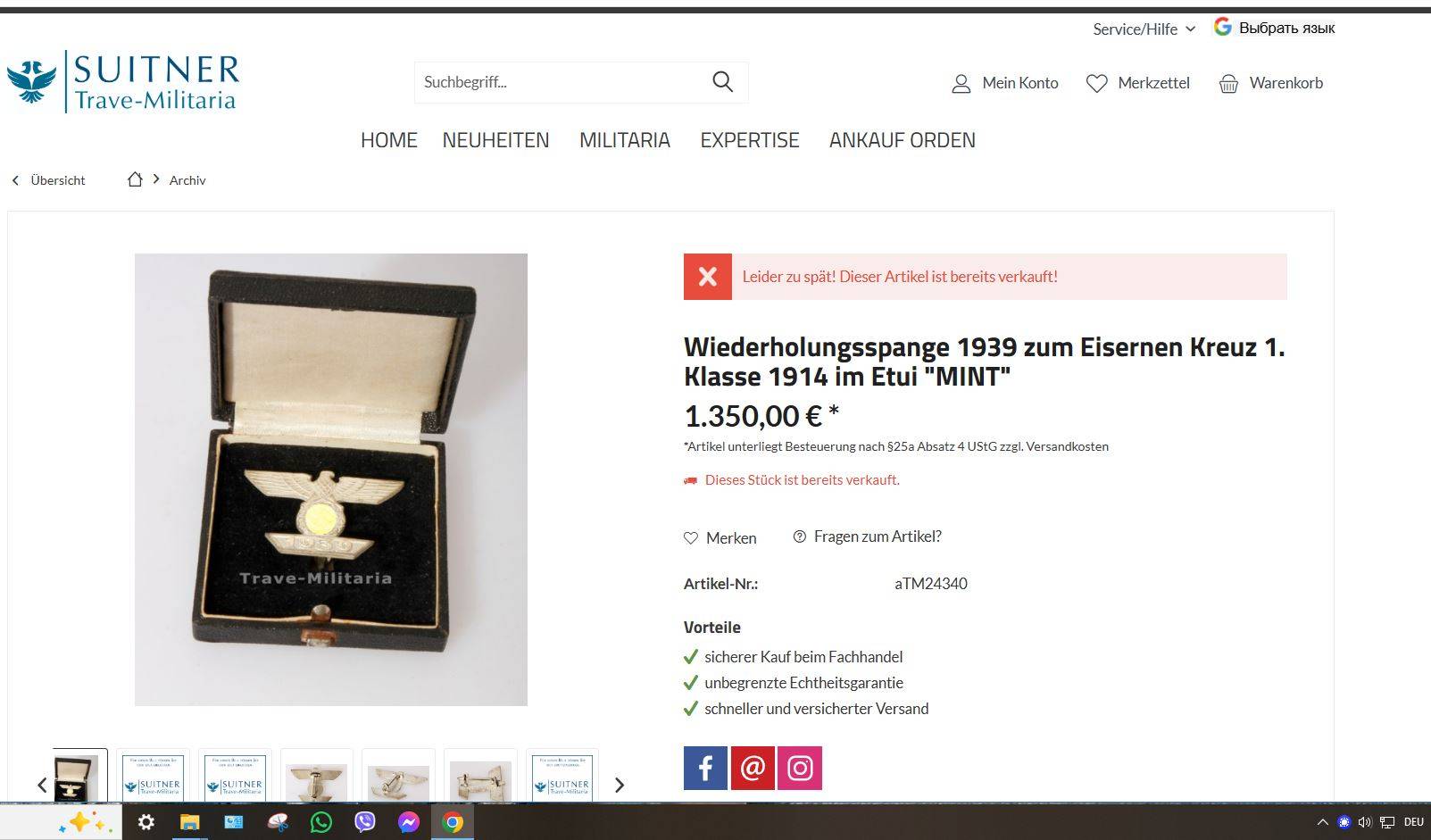Toggle Merken wishlist for this item
The height and width of the screenshot is (840, 1431).
tap(720, 537)
